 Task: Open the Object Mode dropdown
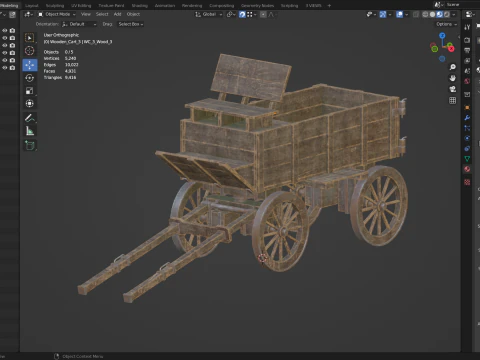57,14
